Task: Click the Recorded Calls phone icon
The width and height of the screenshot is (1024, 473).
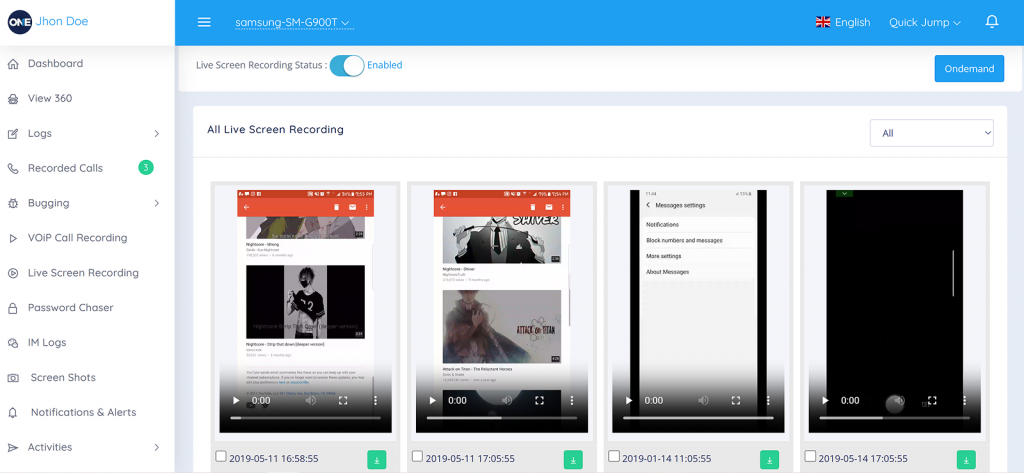Action: pos(12,168)
